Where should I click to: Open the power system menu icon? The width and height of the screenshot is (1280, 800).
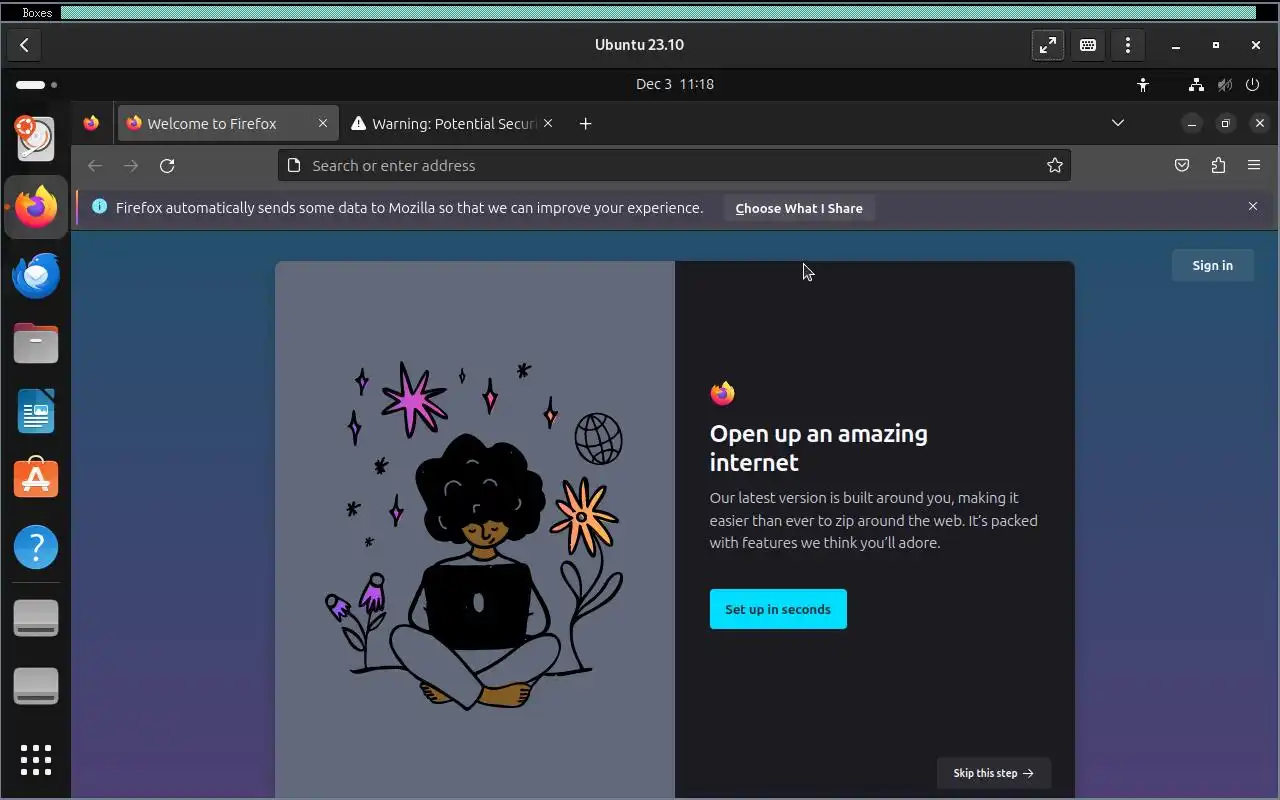pyautogui.click(x=1253, y=85)
